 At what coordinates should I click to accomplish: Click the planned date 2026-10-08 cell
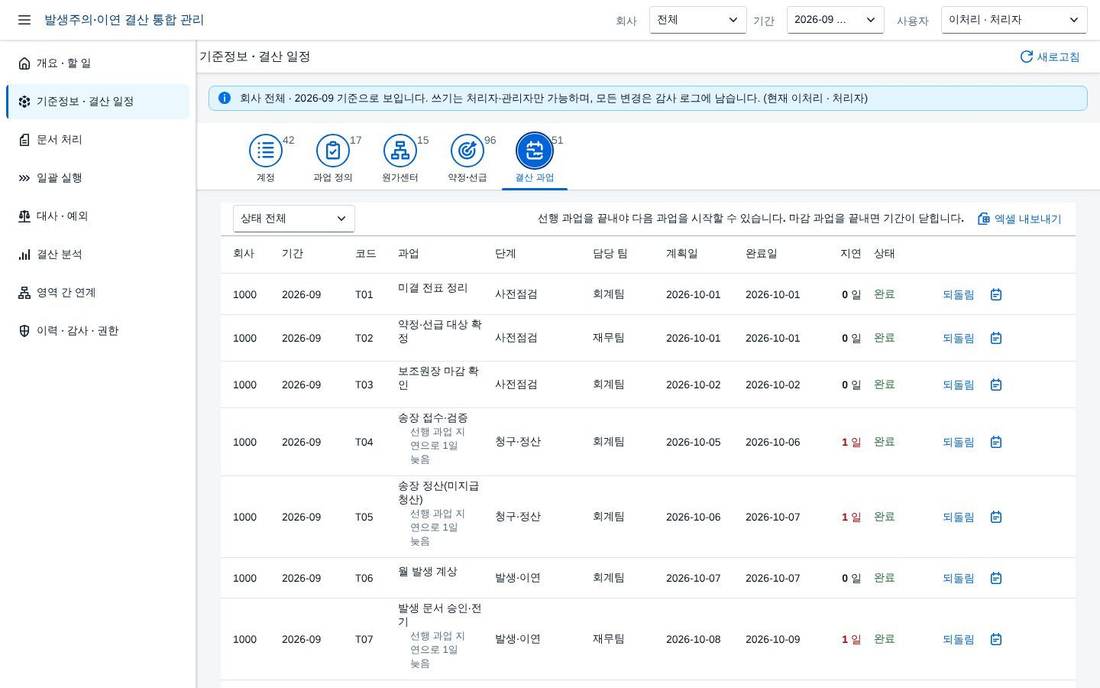[693, 640]
